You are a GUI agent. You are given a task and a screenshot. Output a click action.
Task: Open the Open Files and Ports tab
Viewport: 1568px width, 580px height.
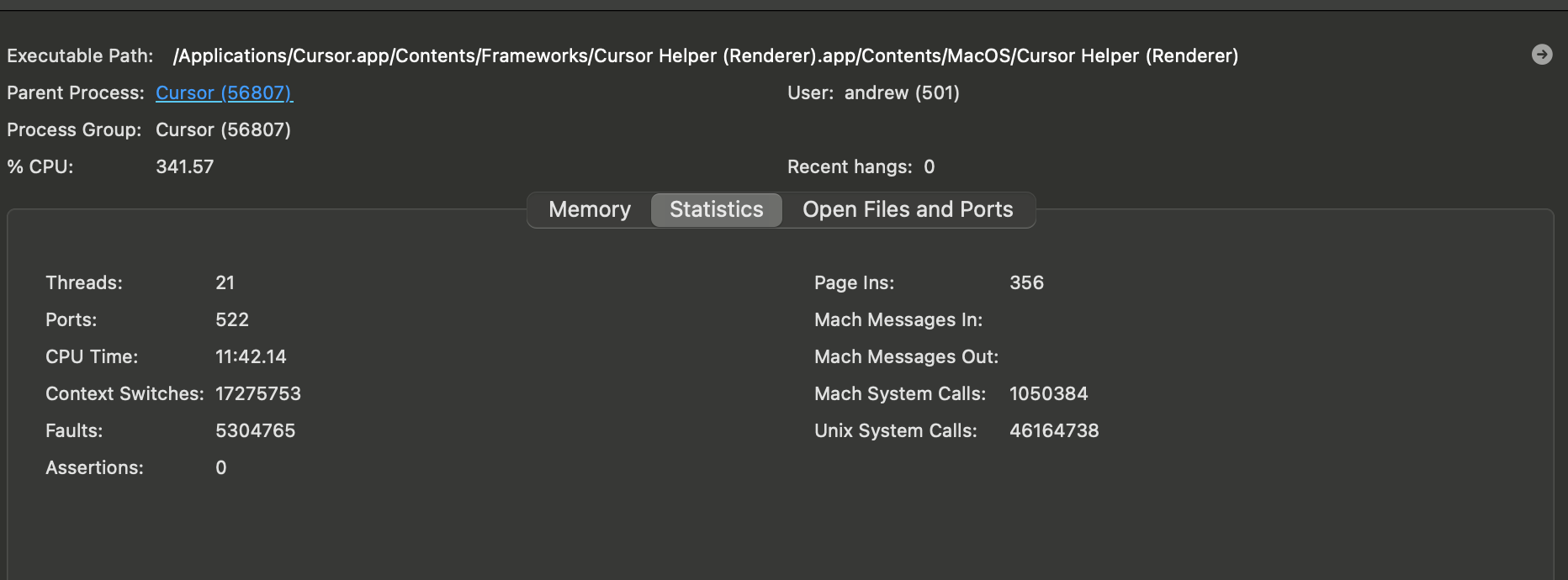[907, 209]
